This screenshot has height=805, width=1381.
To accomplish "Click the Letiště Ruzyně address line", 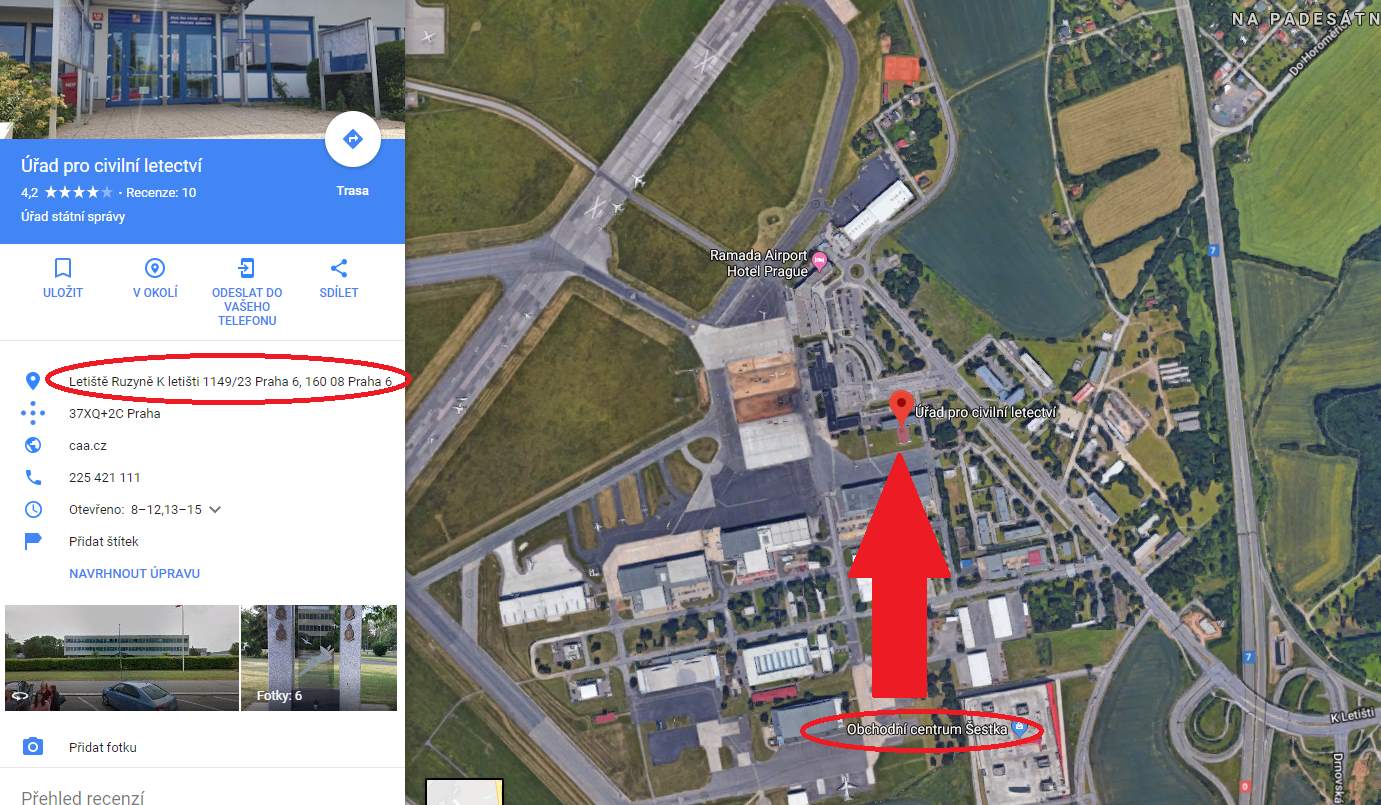I will [231, 381].
